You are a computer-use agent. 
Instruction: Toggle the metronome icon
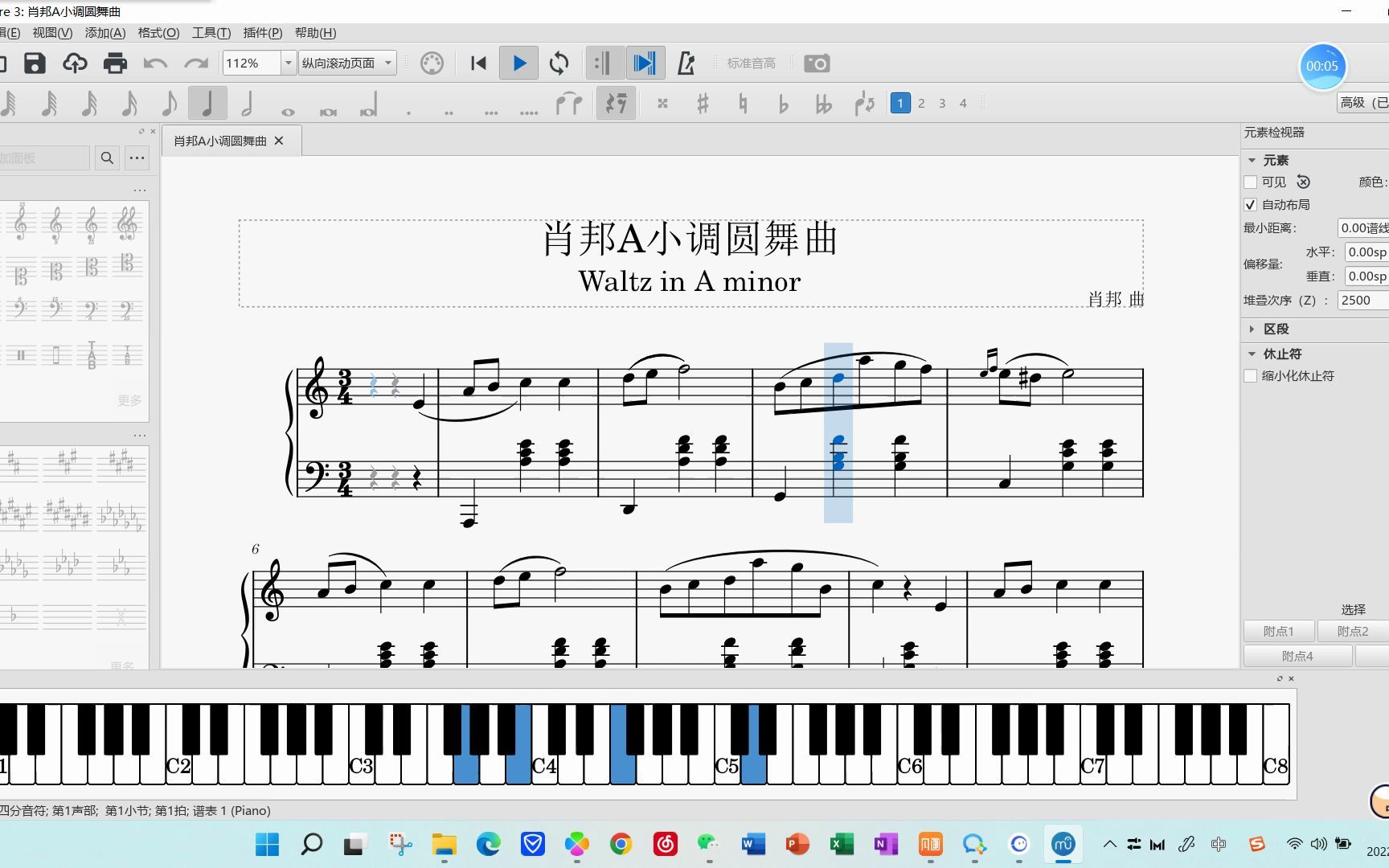(x=686, y=63)
